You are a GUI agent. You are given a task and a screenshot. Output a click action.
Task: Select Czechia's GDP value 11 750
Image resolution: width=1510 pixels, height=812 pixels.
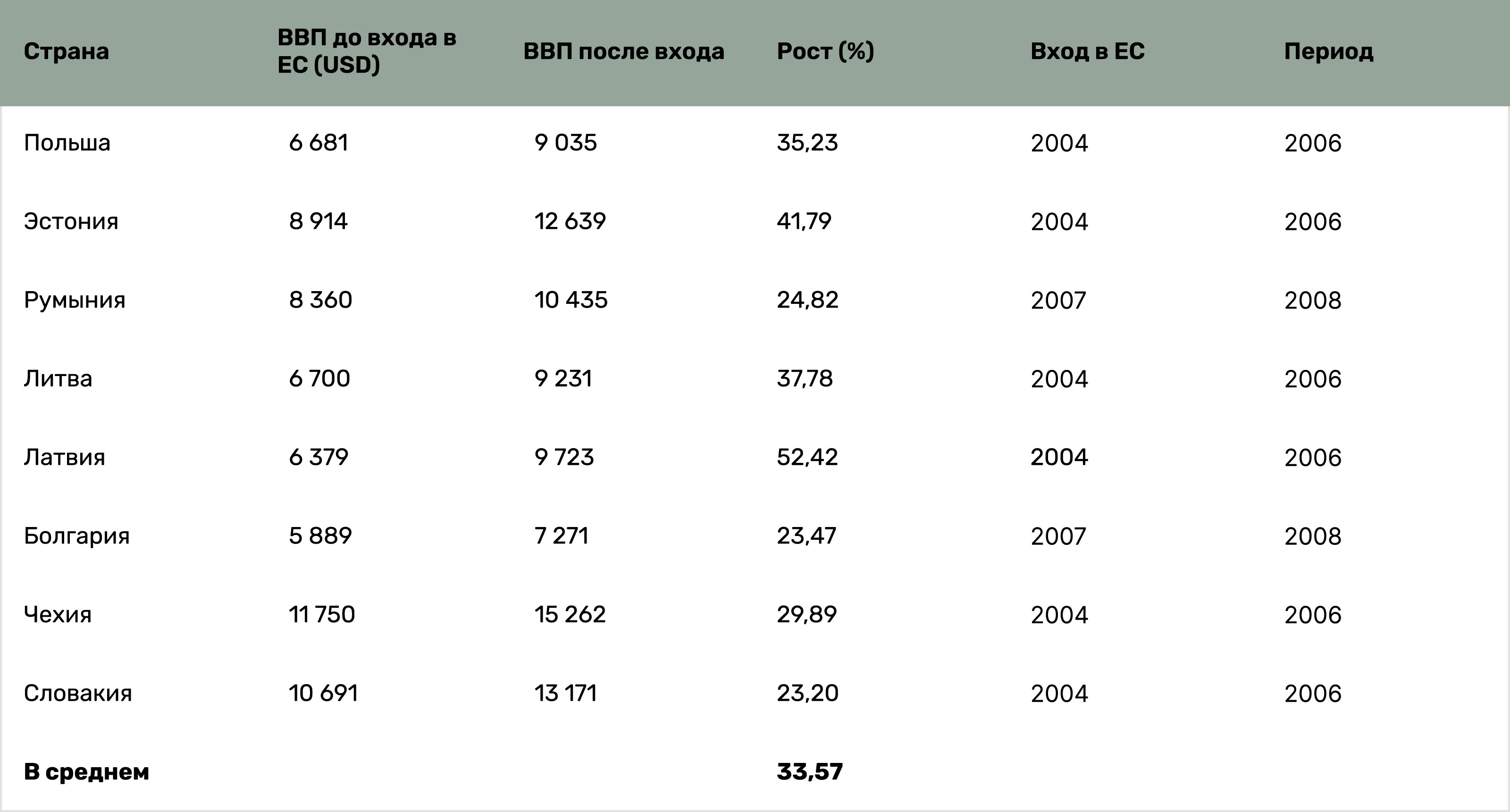[x=322, y=614]
